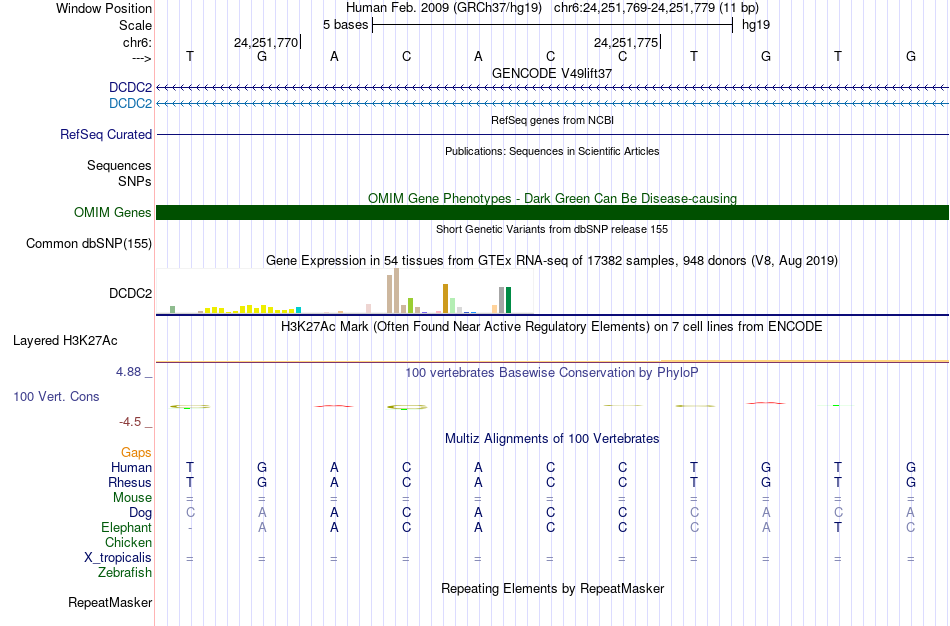Click the RepeatMasker track label
This screenshot has width=950, height=626.
[x=110, y=602]
